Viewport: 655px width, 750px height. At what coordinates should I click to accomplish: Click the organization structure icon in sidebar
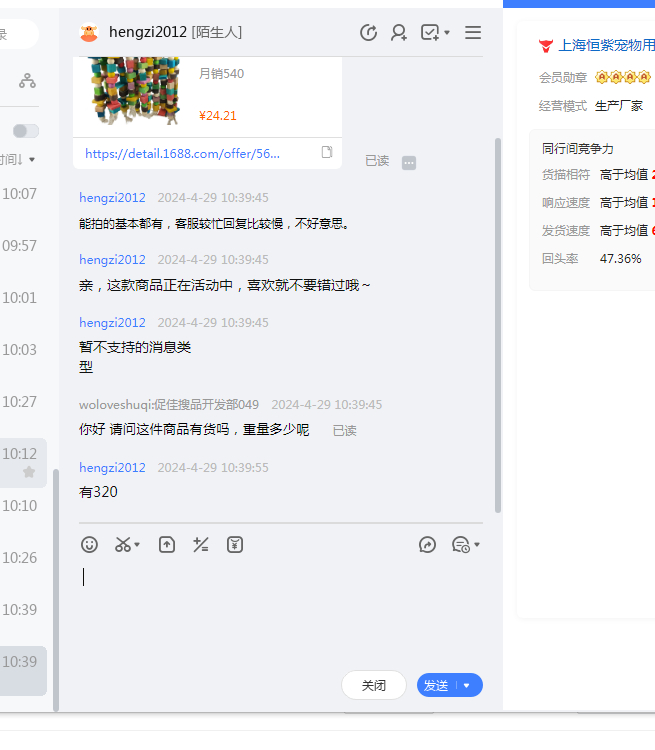(x=27, y=81)
